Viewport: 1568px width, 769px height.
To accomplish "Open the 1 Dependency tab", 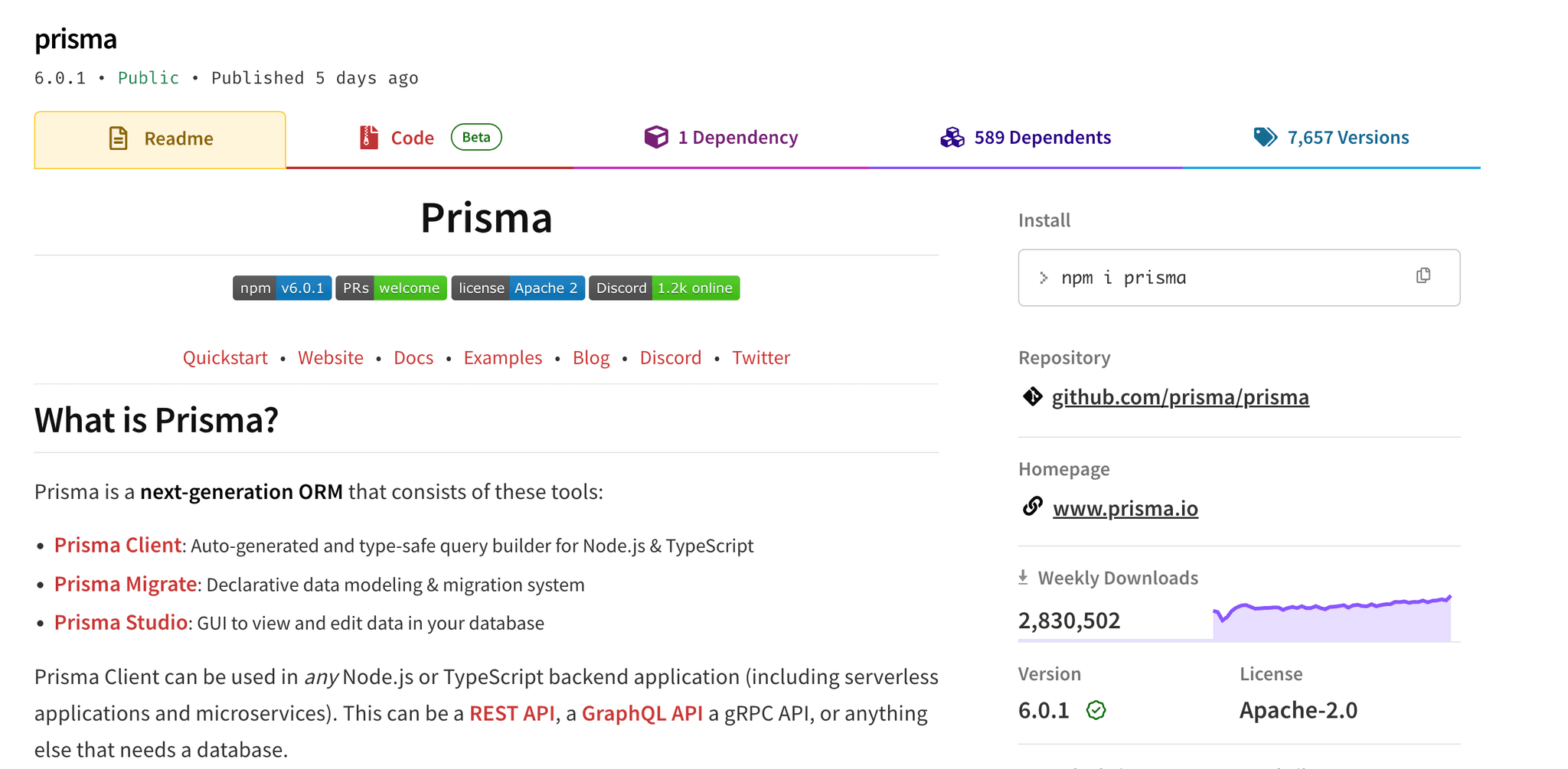I will 720,138.
